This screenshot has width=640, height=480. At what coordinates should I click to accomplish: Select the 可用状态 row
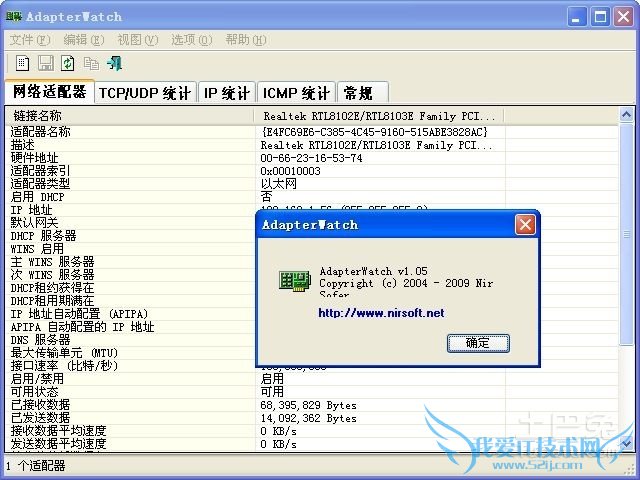point(312,392)
